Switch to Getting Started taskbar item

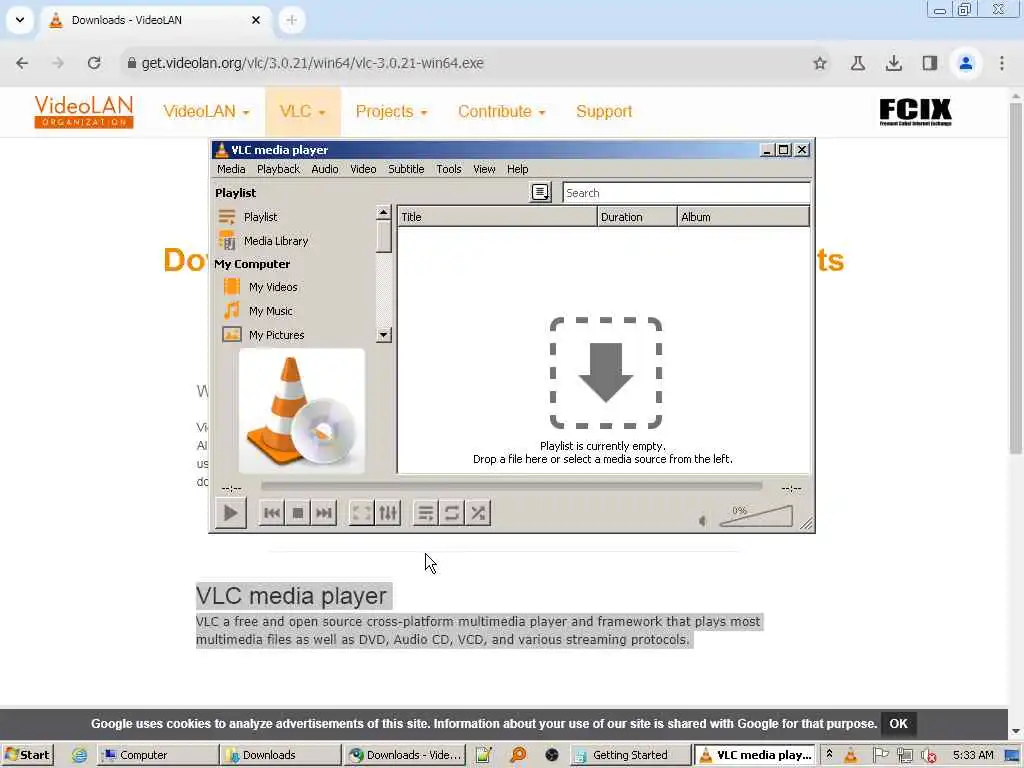tap(630, 755)
